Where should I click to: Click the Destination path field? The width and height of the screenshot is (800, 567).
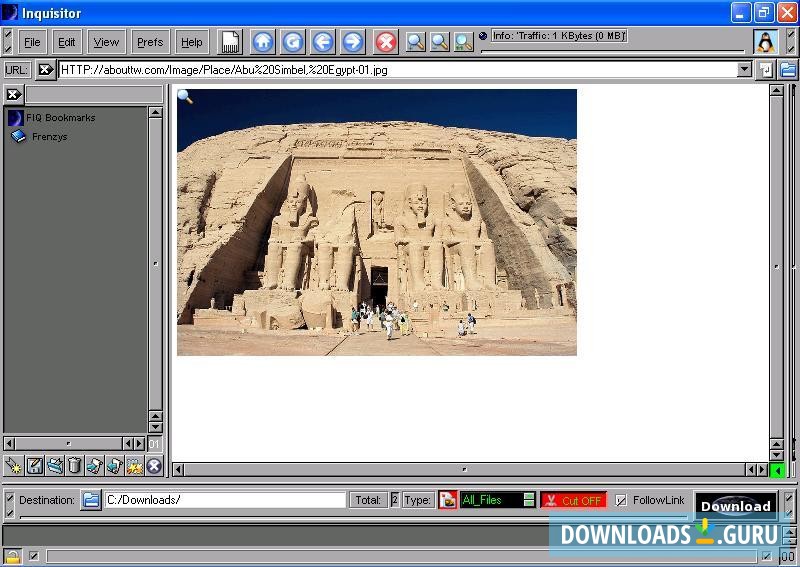coord(226,500)
